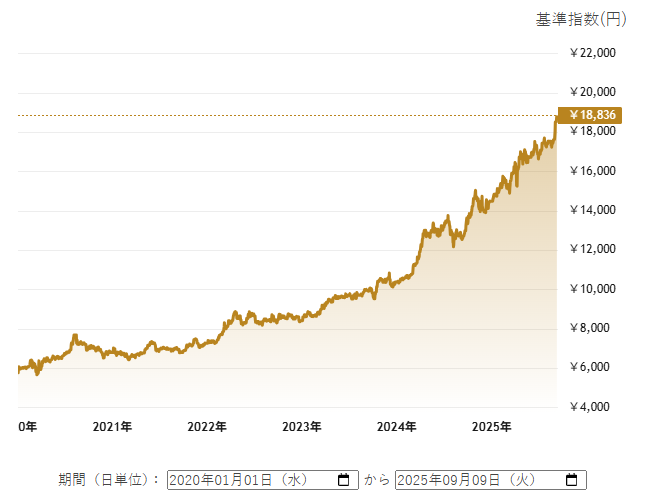Click the 2022年 x-axis label
The width and height of the screenshot is (665, 499).
207,427
